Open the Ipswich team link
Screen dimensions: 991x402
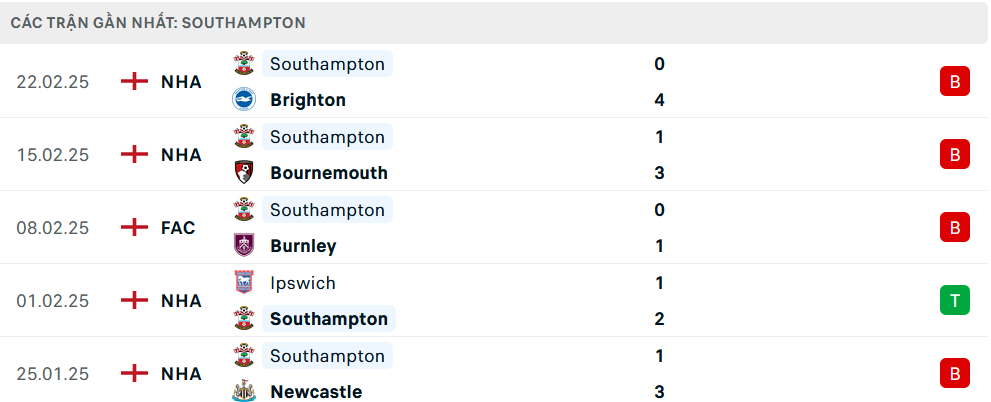coord(303,283)
